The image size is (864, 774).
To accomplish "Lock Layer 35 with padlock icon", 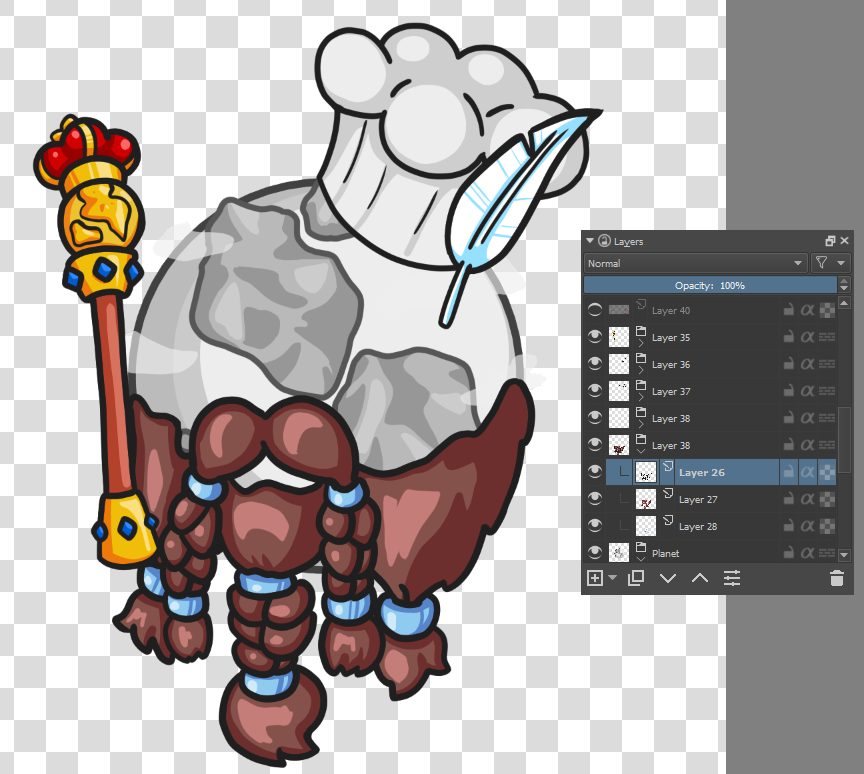I will coord(789,337).
